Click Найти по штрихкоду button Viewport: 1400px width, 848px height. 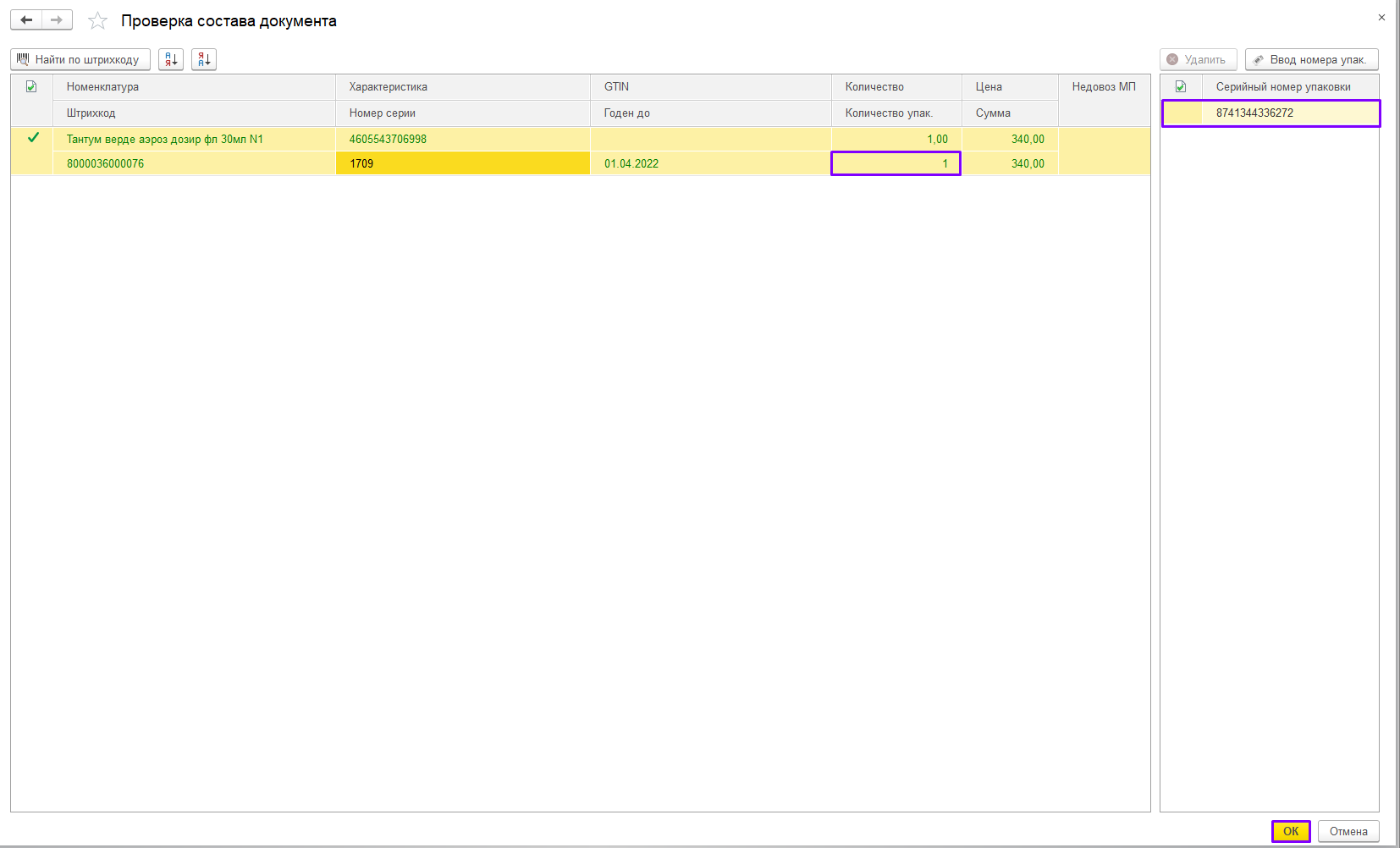(x=80, y=59)
